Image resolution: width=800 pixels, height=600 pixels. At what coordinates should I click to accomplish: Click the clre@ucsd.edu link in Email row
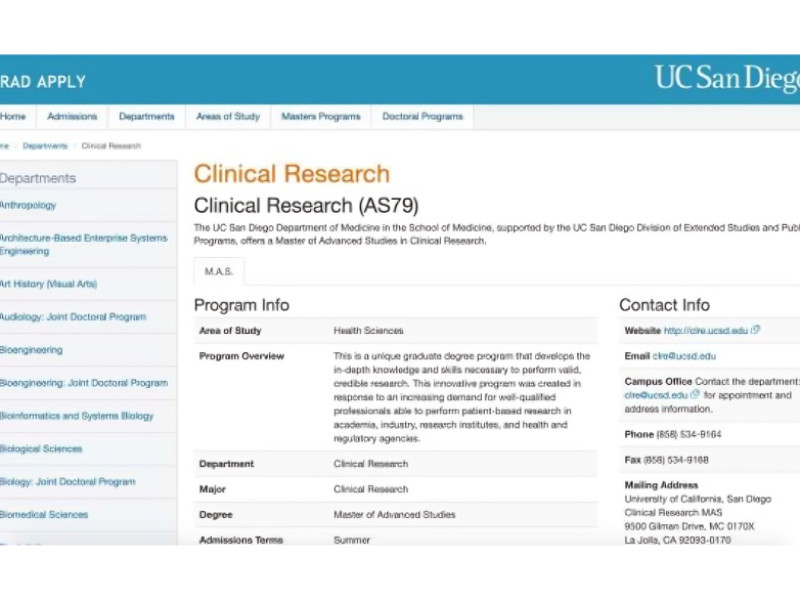tap(684, 356)
